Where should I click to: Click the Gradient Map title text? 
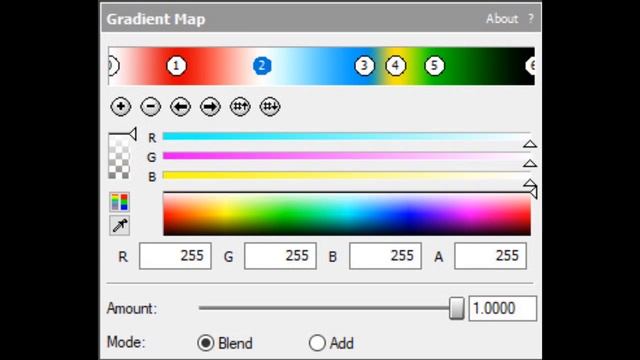[156, 19]
